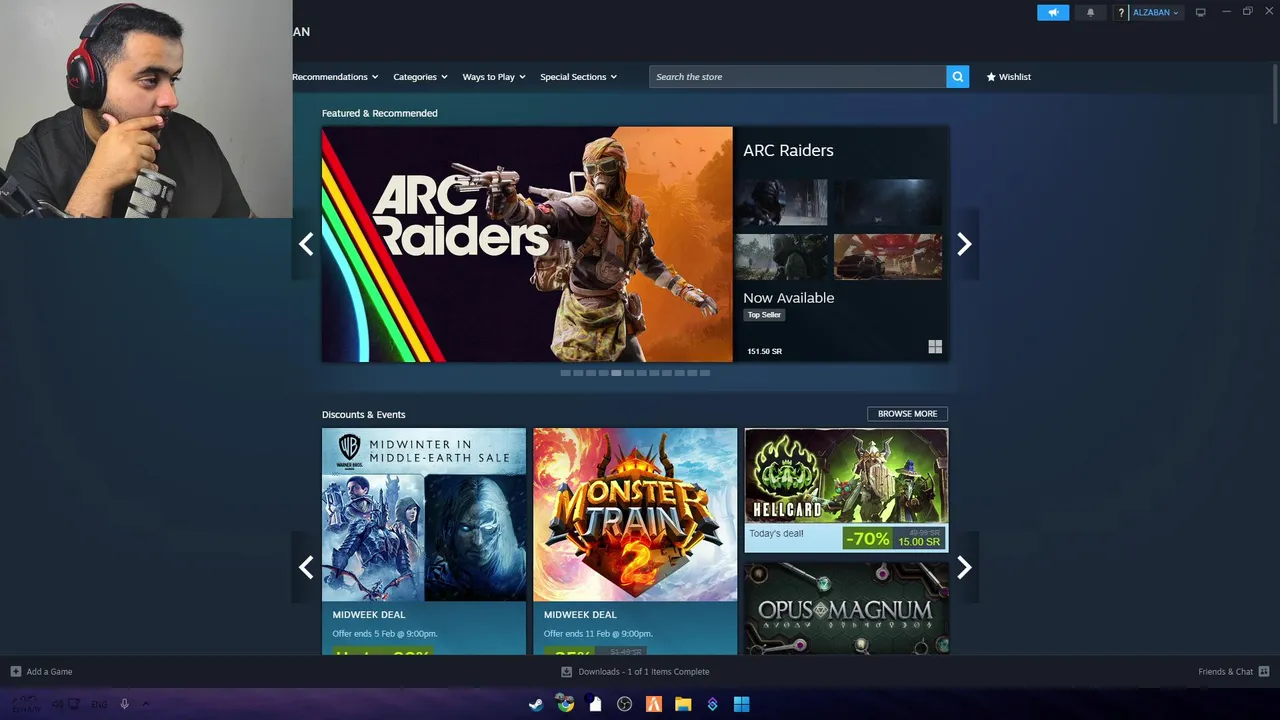Click the microphone icon in system tray
Viewport: 1280px width, 720px height.
(x=125, y=704)
